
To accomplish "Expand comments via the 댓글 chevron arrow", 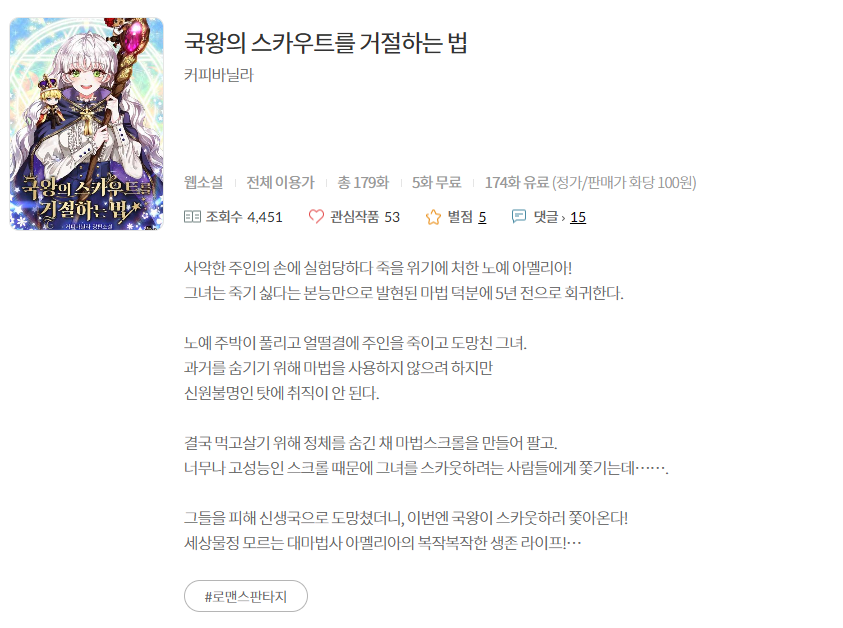I will [563, 218].
